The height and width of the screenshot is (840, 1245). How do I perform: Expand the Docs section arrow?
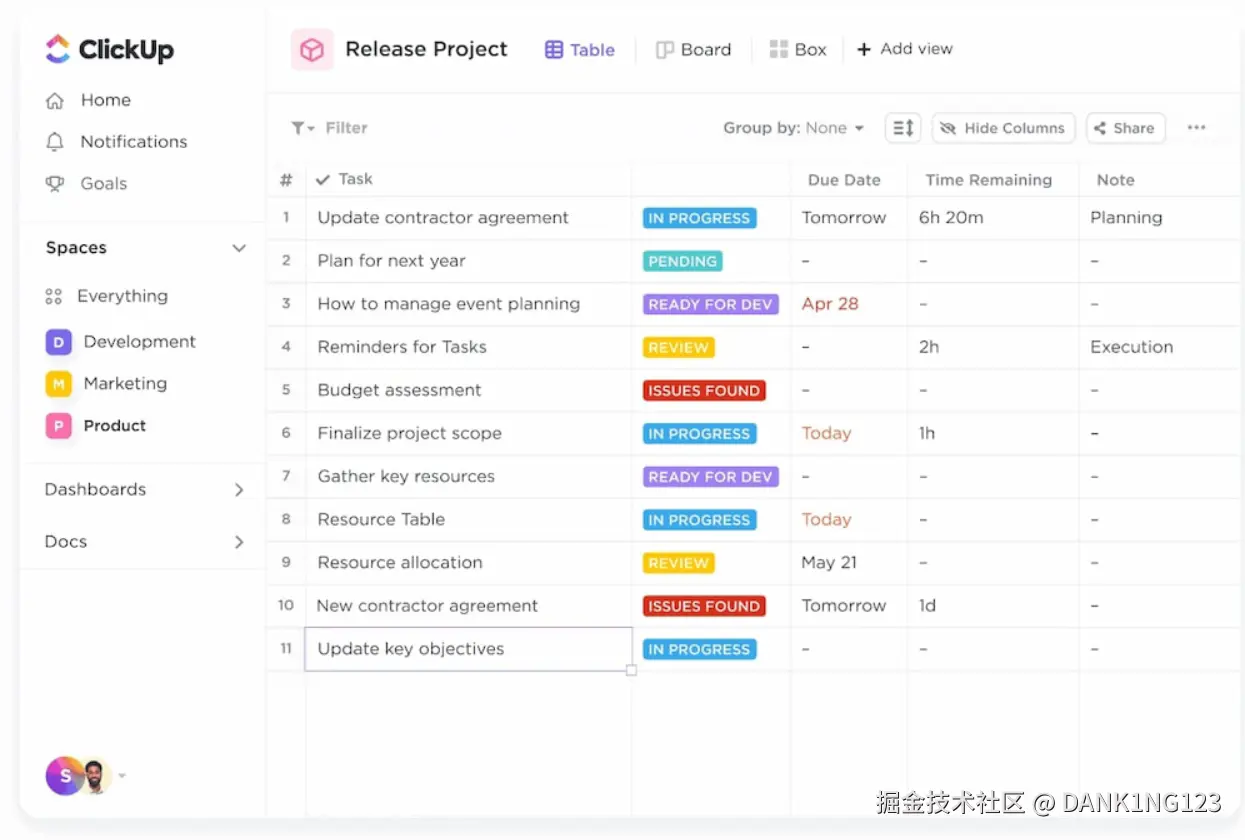[239, 542]
